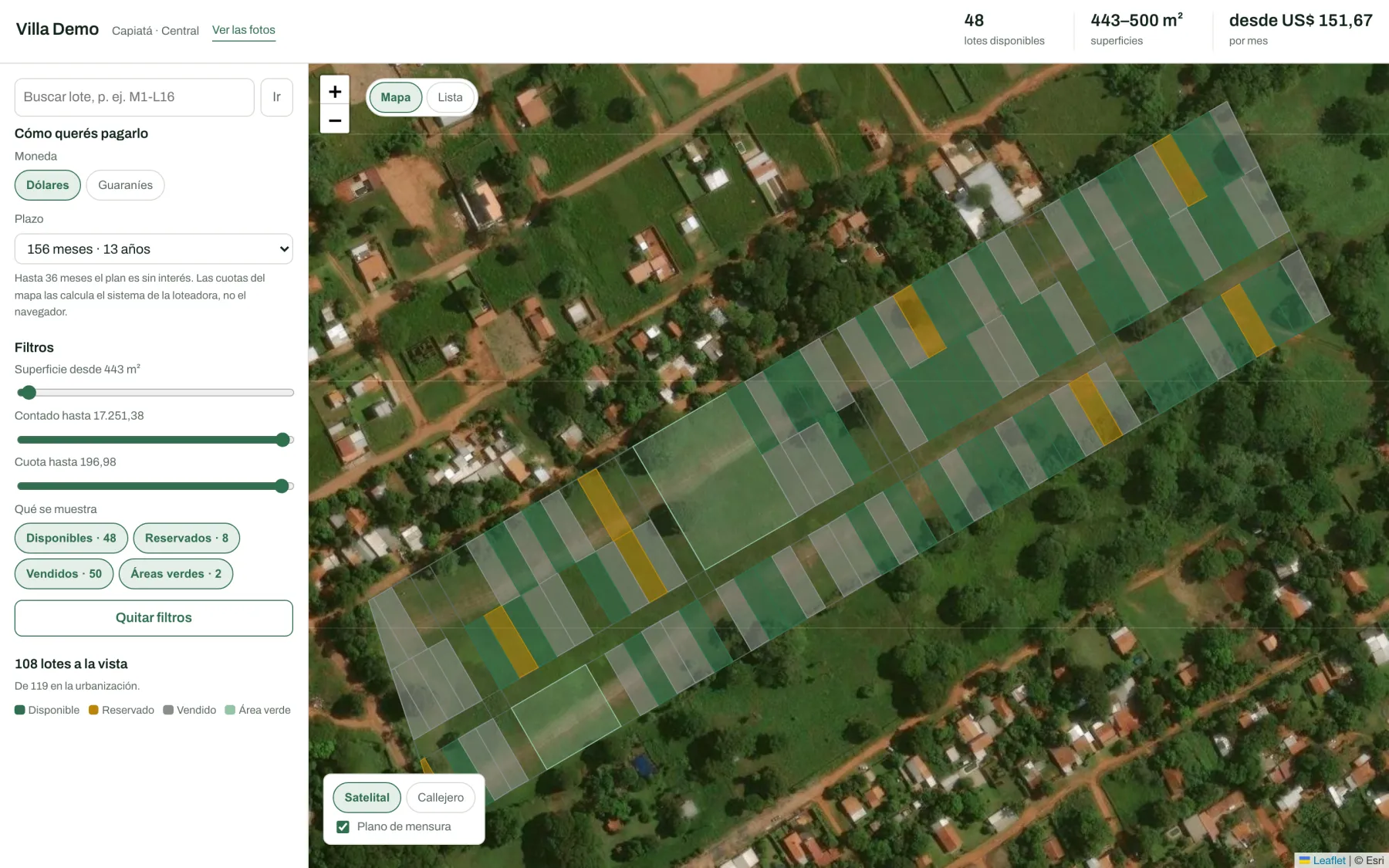The height and width of the screenshot is (868, 1389).
Task: Click the Contado hasta slider handle
Action: pos(283,440)
